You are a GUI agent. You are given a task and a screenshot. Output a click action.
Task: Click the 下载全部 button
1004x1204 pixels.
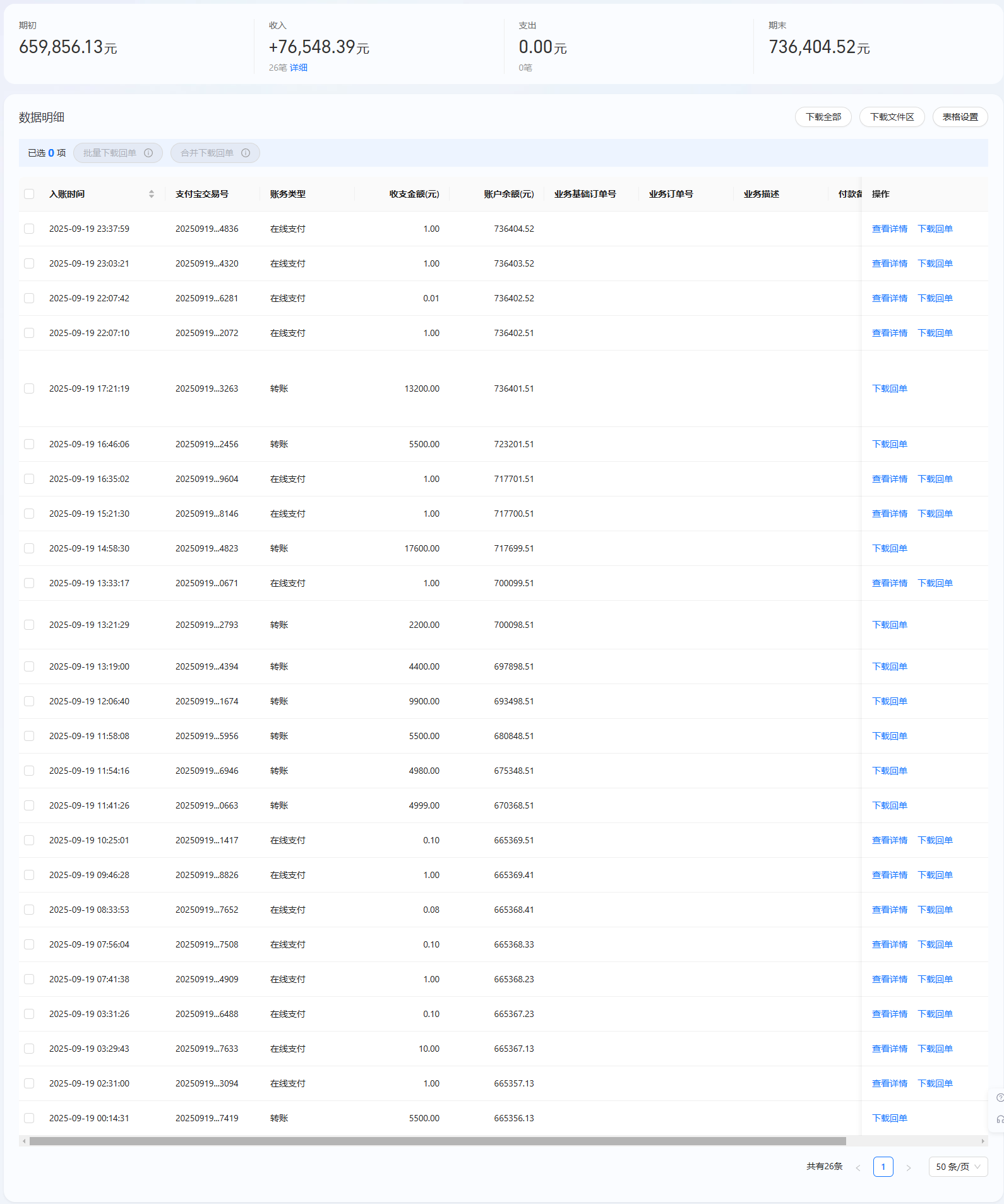pyautogui.click(x=823, y=117)
